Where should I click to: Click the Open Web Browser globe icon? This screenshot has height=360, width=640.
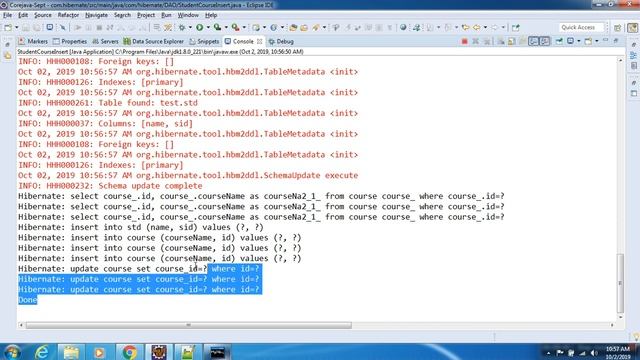[403, 27]
